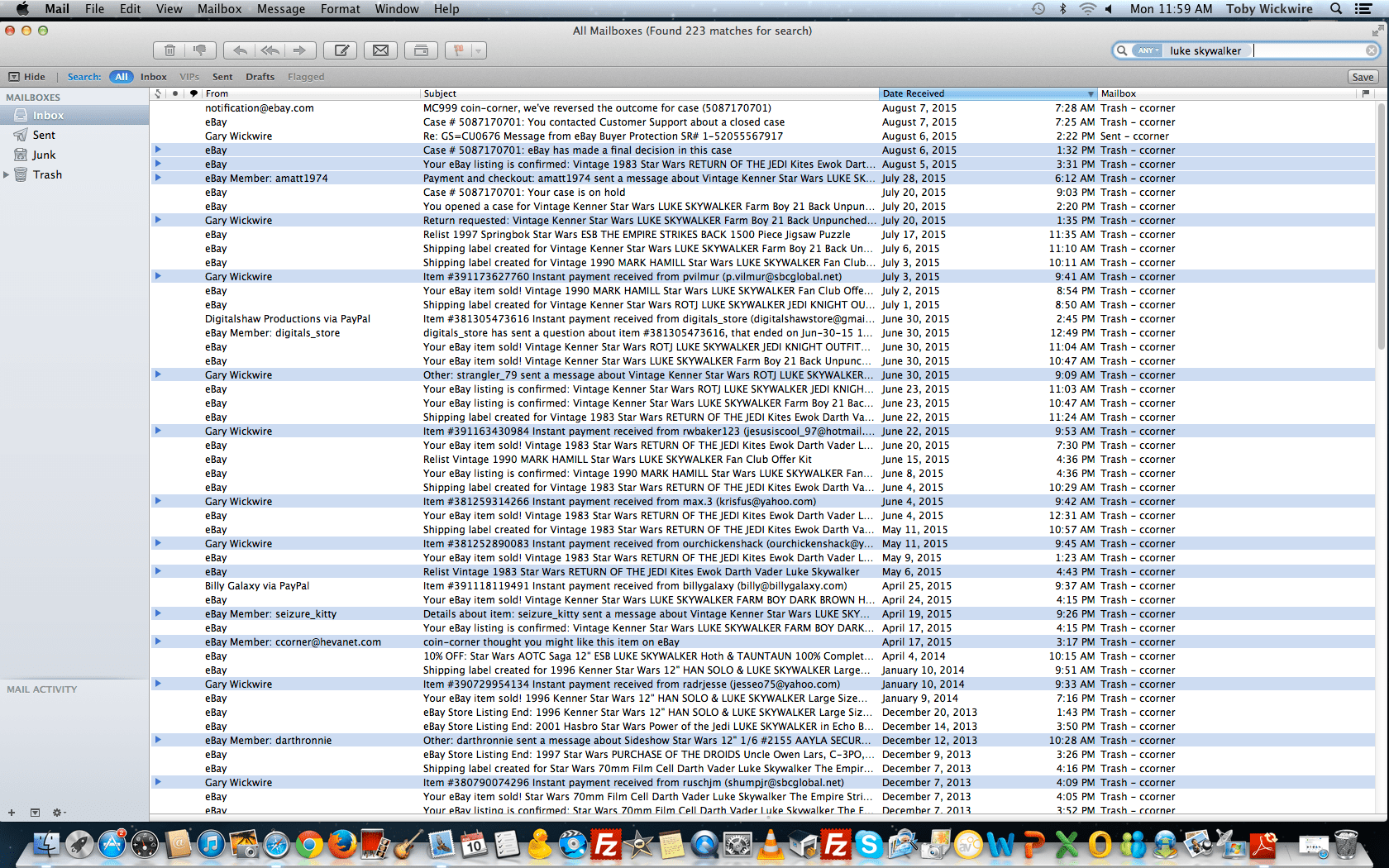Sort messages by Subject column
Image resolution: width=1389 pixels, height=868 pixels.
[649, 93]
